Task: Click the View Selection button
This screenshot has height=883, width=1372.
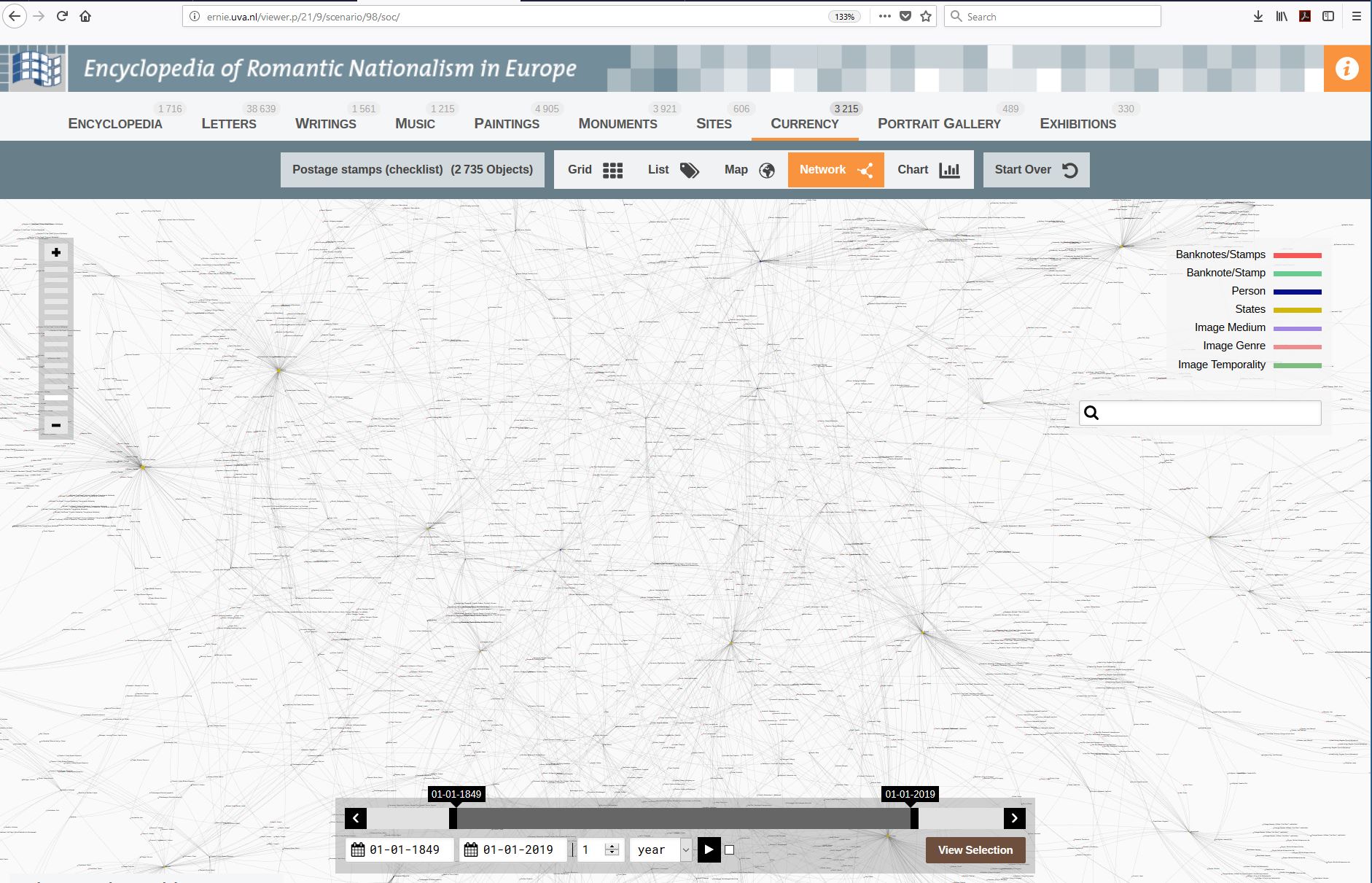Action: (x=975, y=850)
